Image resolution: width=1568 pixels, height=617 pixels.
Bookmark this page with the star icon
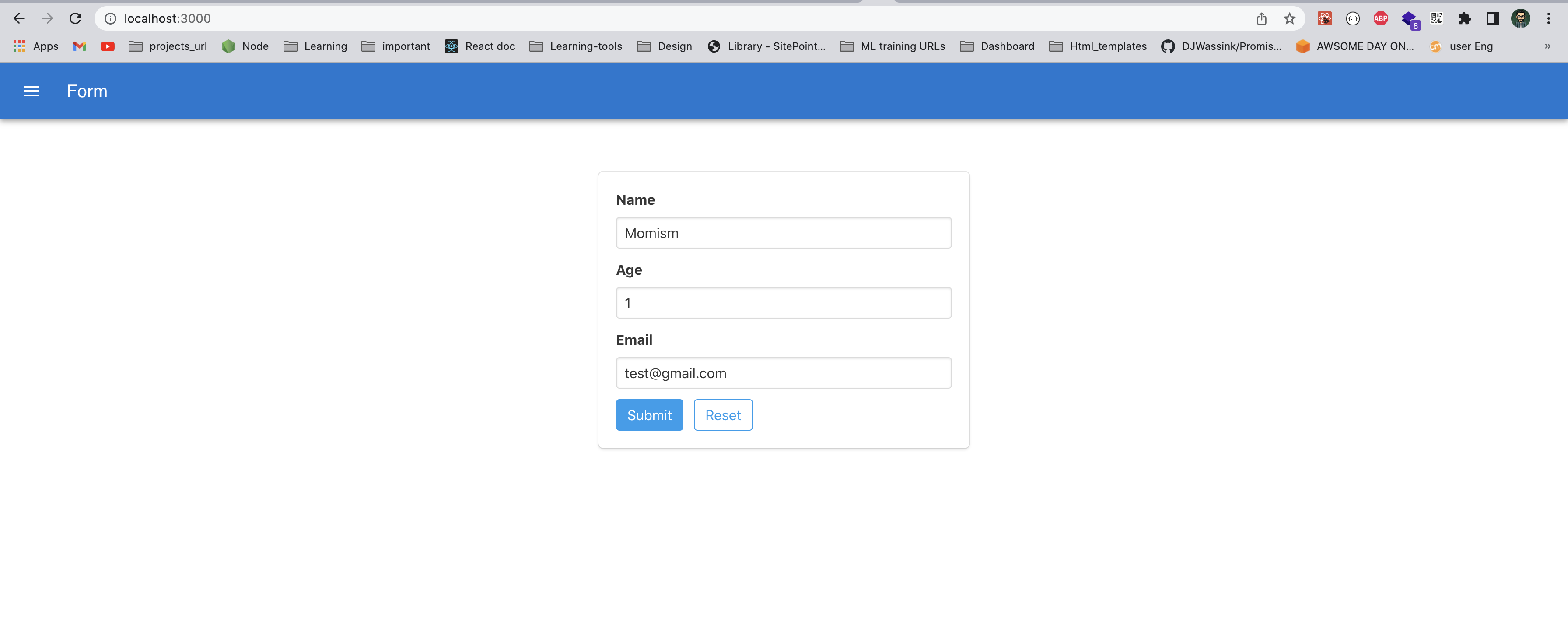[1289, 19]
